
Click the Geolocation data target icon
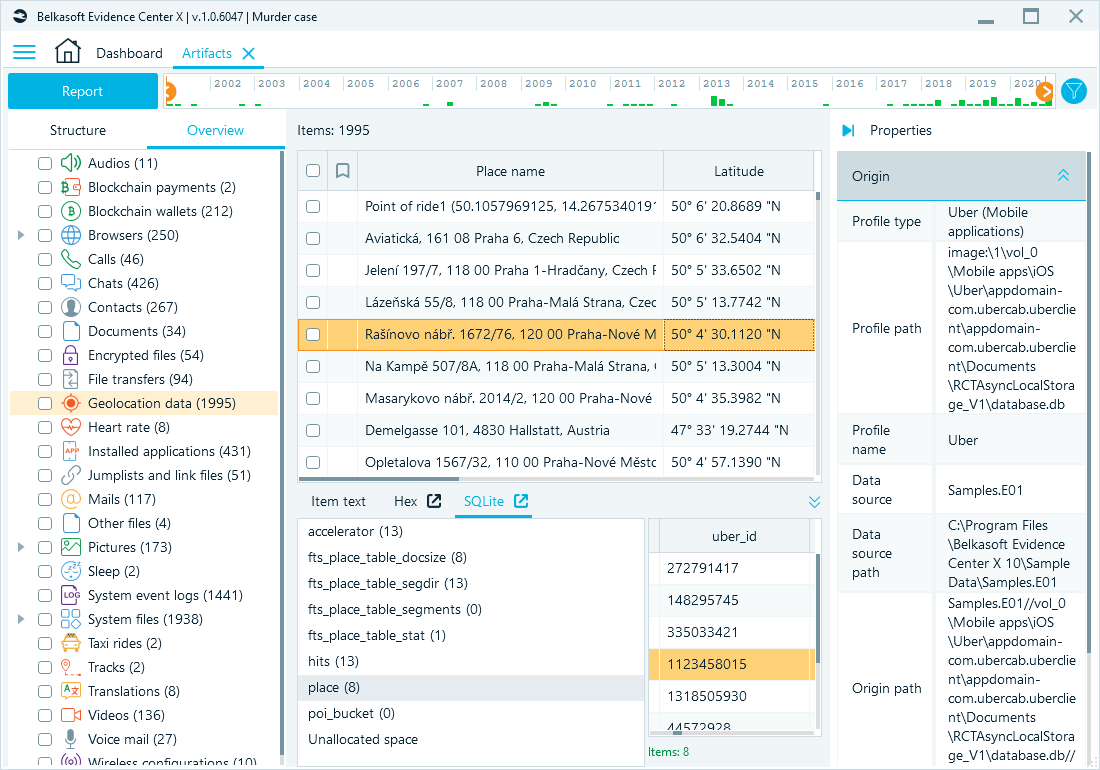tap(71, 403)
